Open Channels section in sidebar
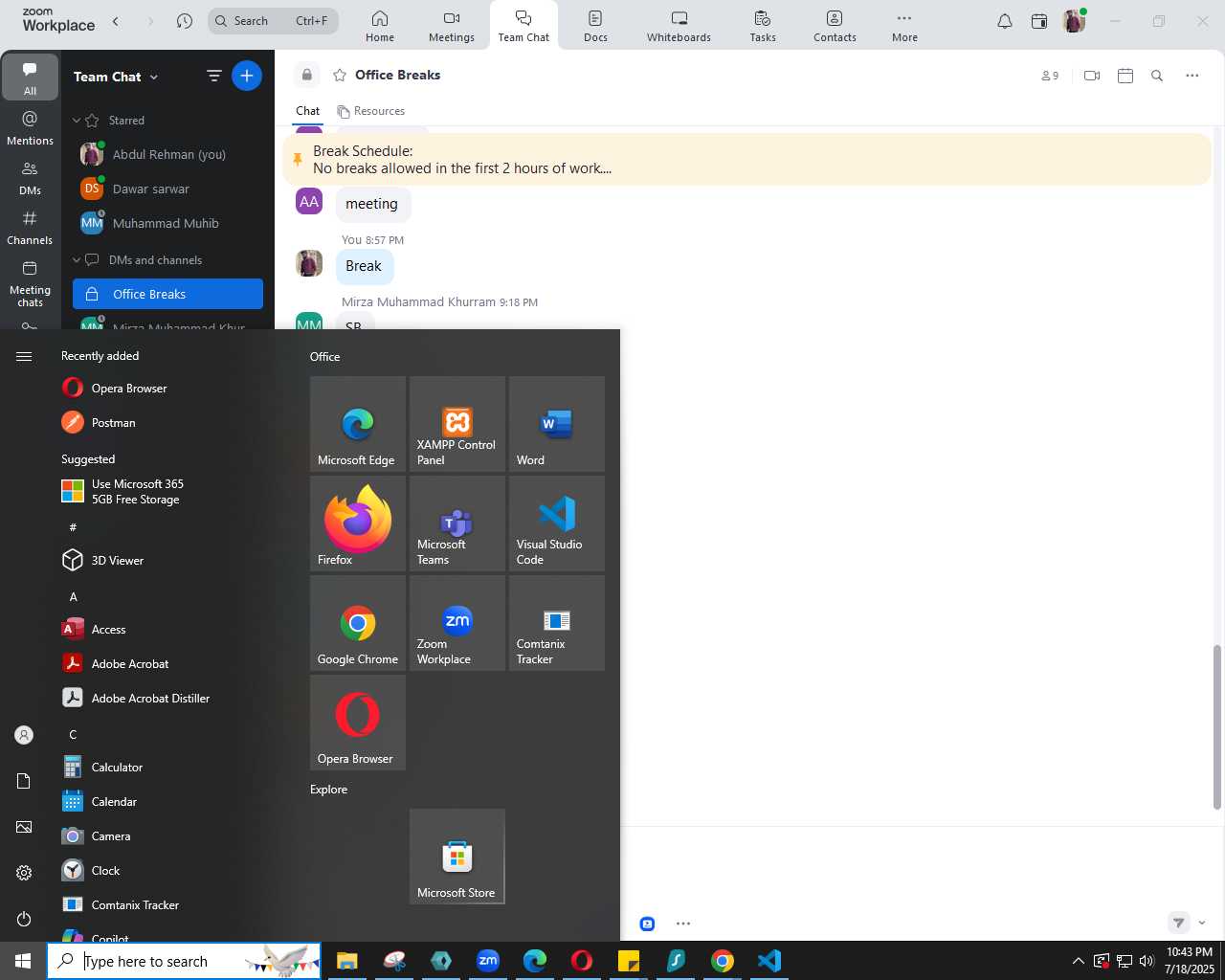This screenshot has height=980, width=1225. pyautogui.click(x=30, y=228)
